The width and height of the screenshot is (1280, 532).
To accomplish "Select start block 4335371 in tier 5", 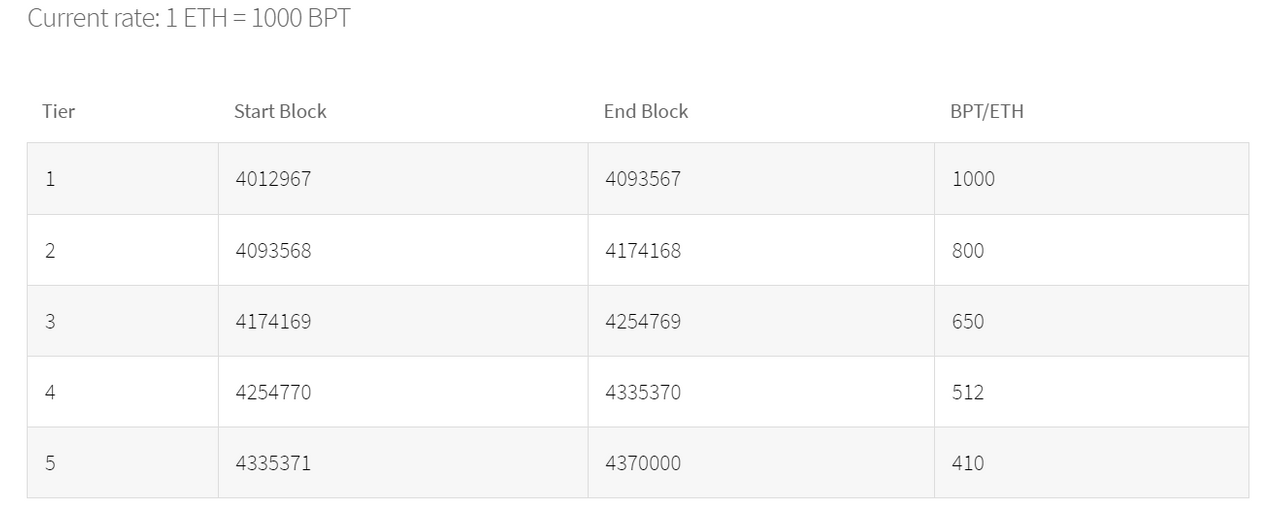I will point(403,463).
